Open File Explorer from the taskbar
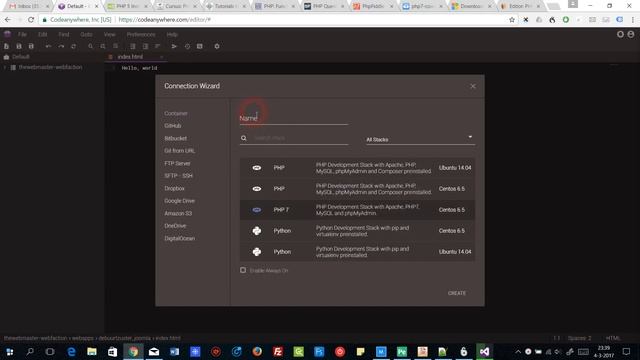Screen dimensions: 640x360 click(92, 351)
